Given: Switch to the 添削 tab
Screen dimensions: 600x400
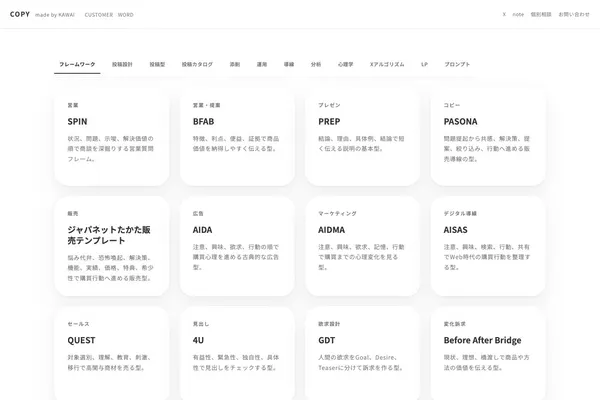Looking at the screenshot, I should [235, 64].
